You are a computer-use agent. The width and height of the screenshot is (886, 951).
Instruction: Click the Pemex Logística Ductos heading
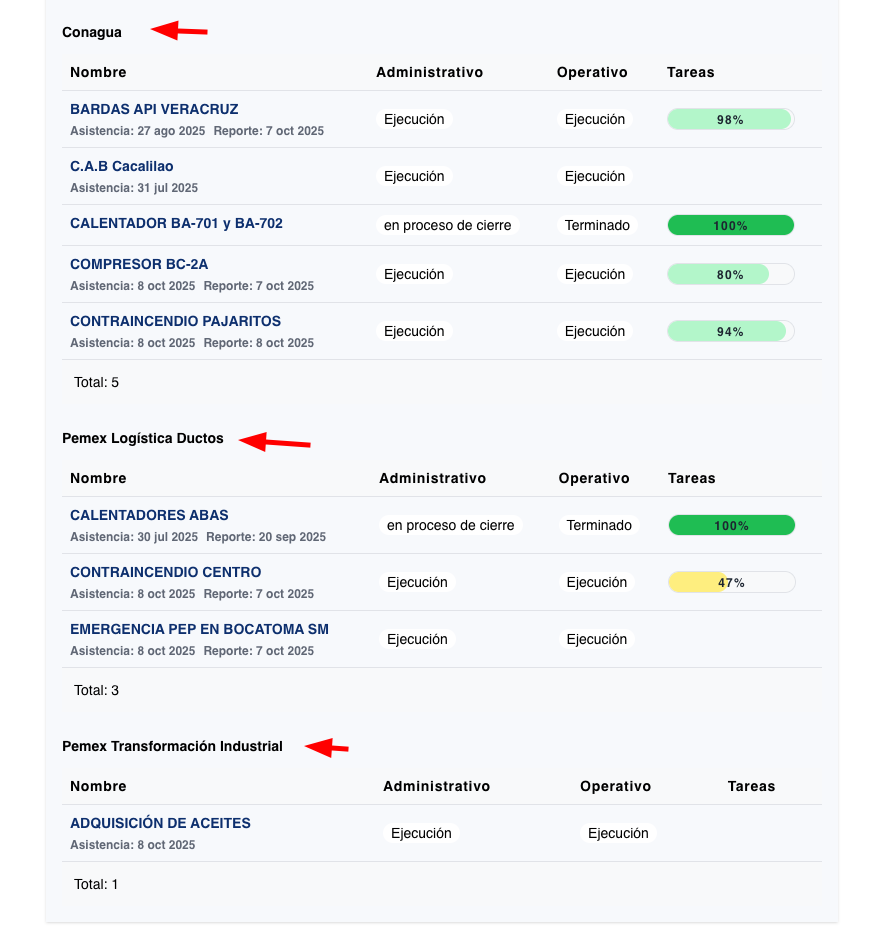coord(142,438)
